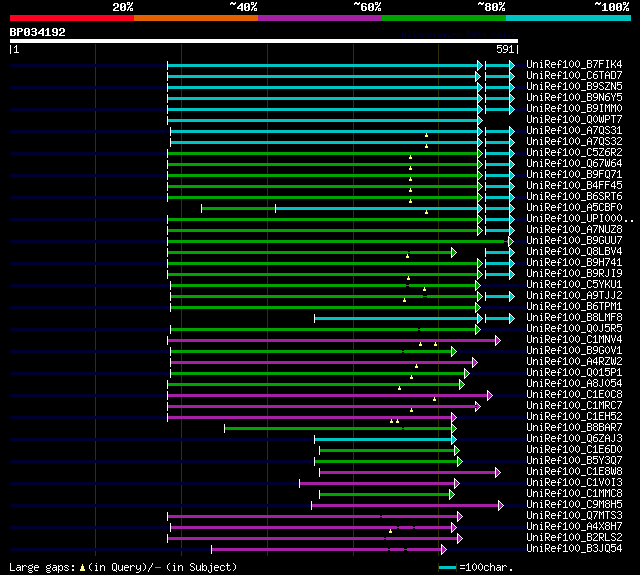Open the truncated UniRef100_UPI000.. entry

tap(580, 219)
